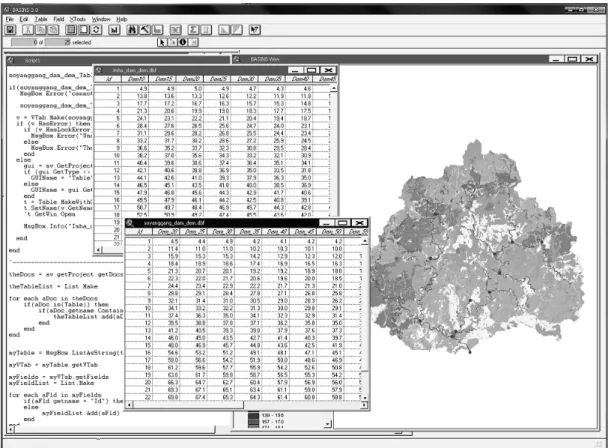Click the Summarize sigma icon
Screen dimensions: 611x448
(193, 30)
